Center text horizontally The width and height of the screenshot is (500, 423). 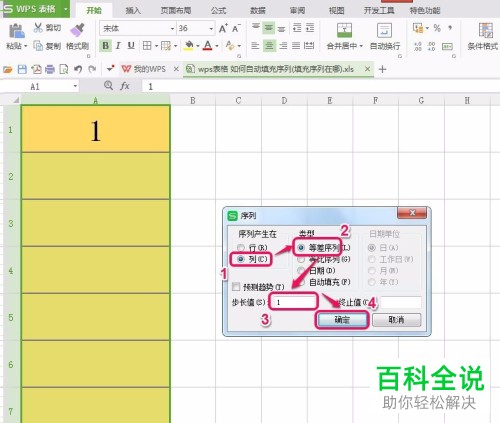269,46
